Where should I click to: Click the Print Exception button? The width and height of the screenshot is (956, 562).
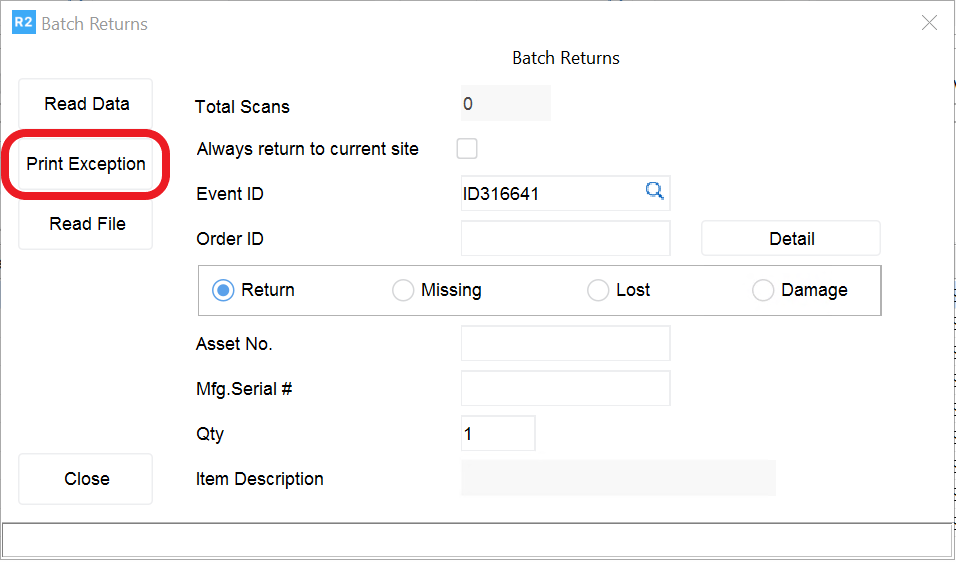(x=86, y=164)
